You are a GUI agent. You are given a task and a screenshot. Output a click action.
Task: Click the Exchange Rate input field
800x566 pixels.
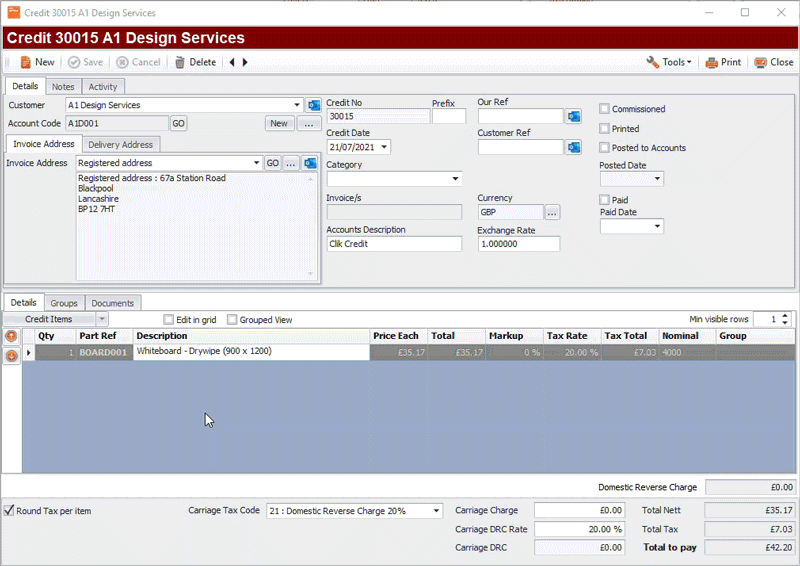(x=518, y=244)
